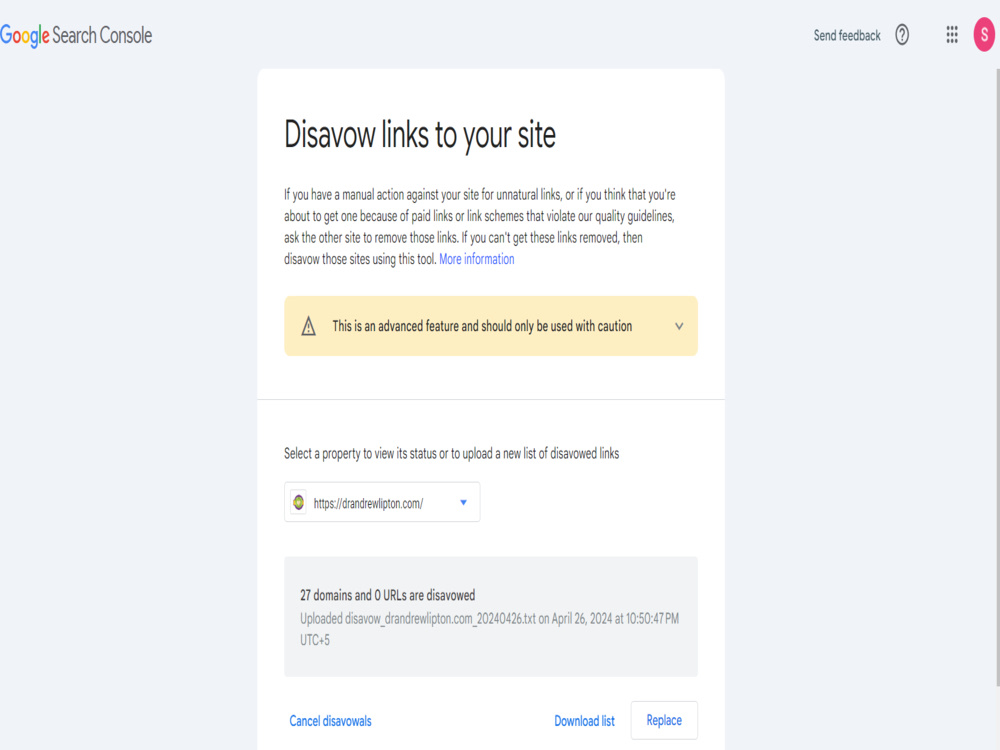Click the Google Search Console logo

pyautogui.click(x=76, y=35)
